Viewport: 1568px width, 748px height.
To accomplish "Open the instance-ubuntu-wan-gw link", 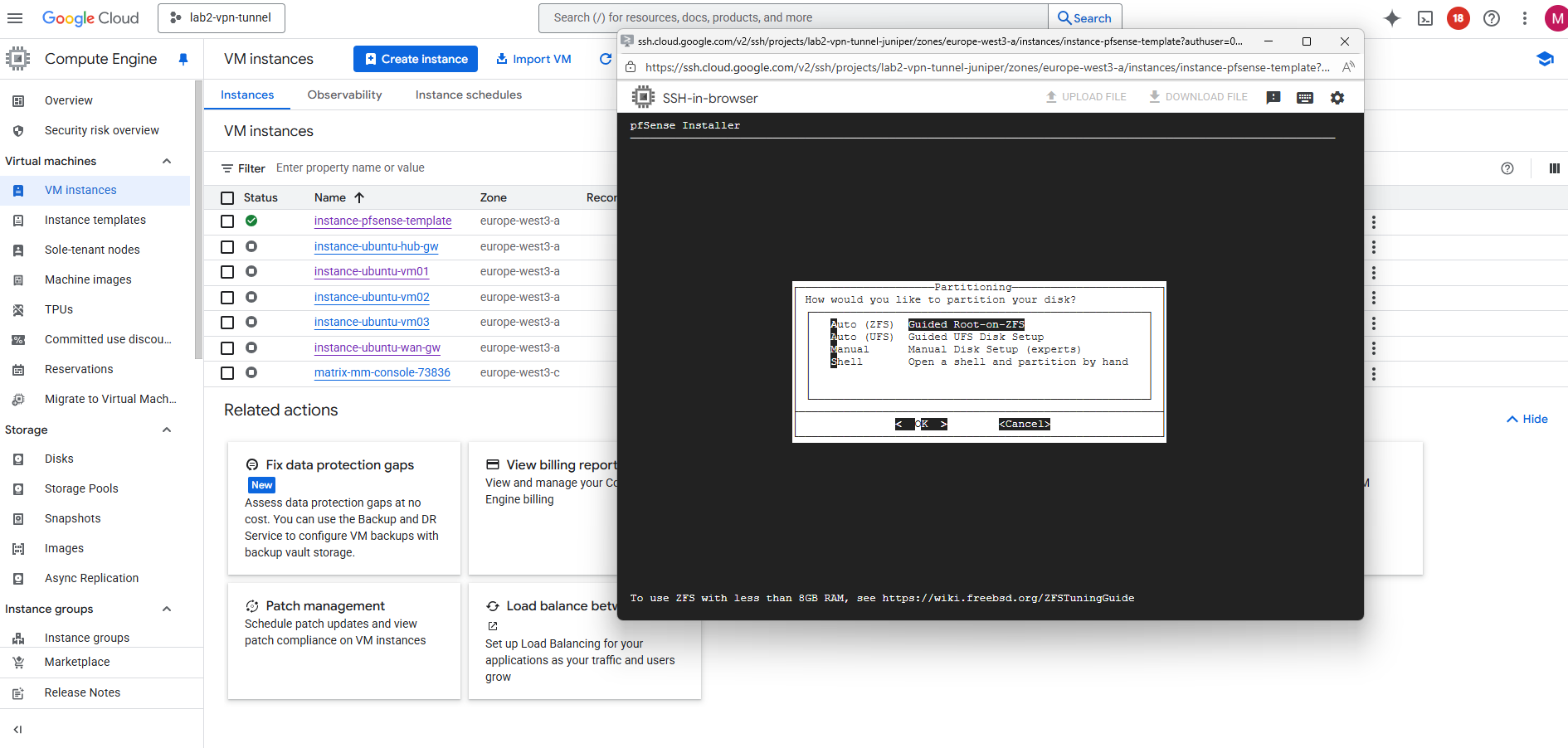I will (x=377, y=347).
